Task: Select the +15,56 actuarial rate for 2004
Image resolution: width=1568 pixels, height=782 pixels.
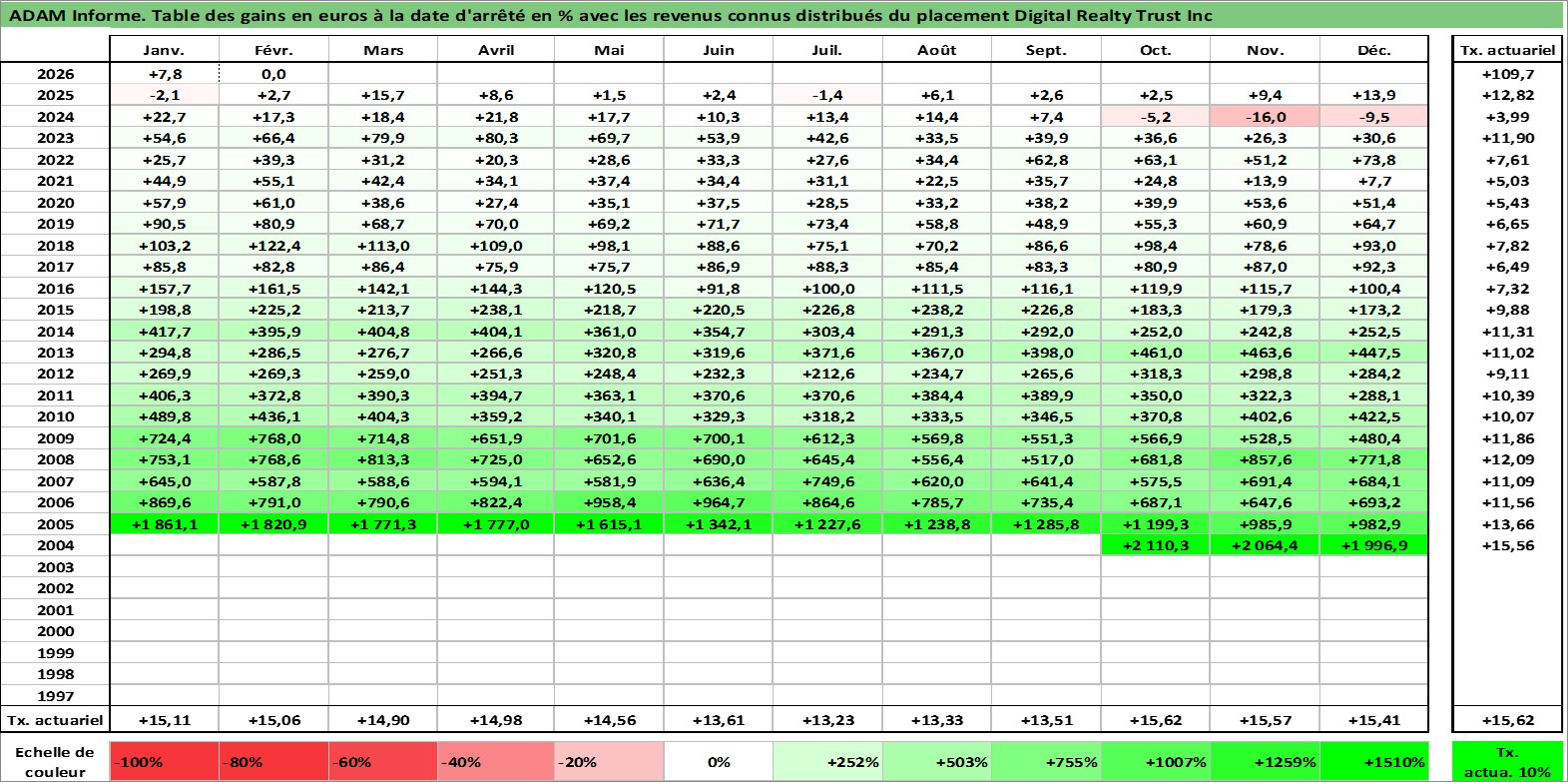Action: 1508,545
